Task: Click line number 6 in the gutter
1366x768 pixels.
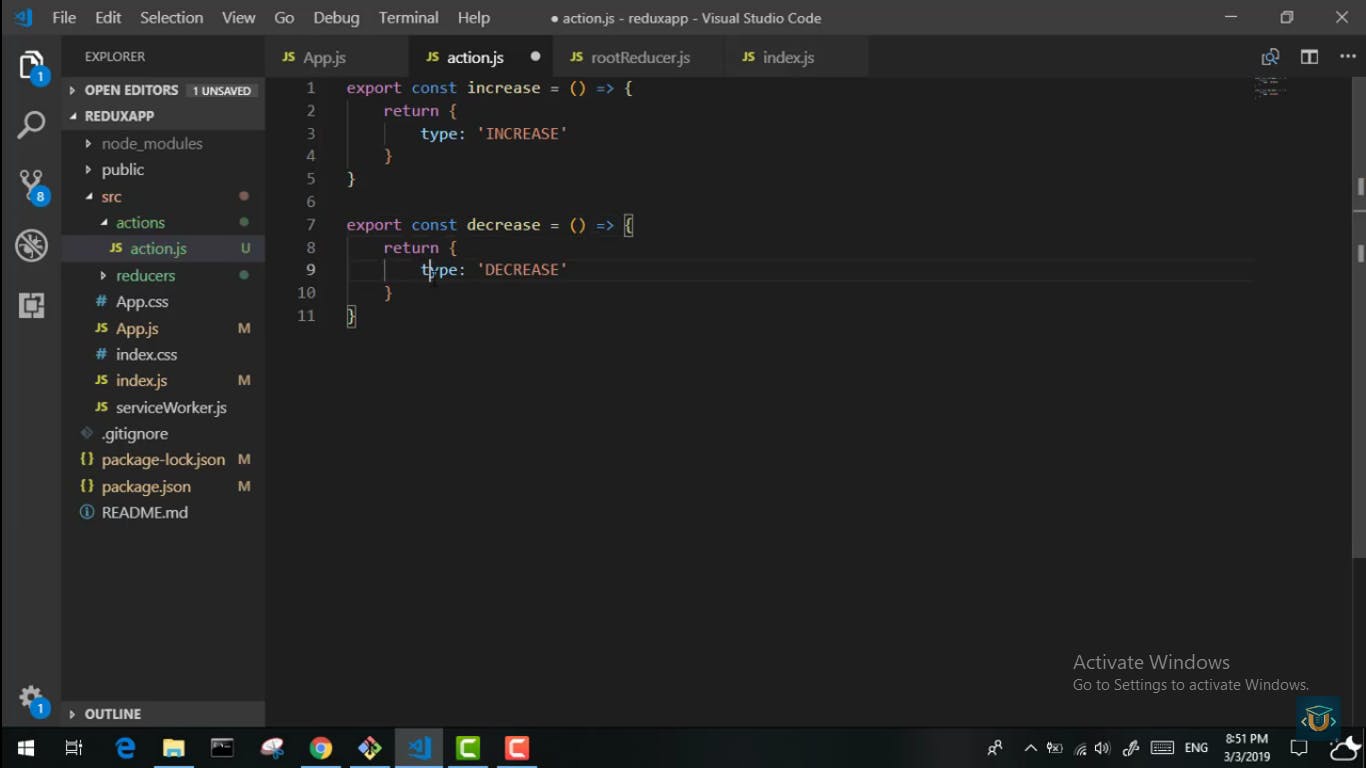Action: (x=311, y=201)
